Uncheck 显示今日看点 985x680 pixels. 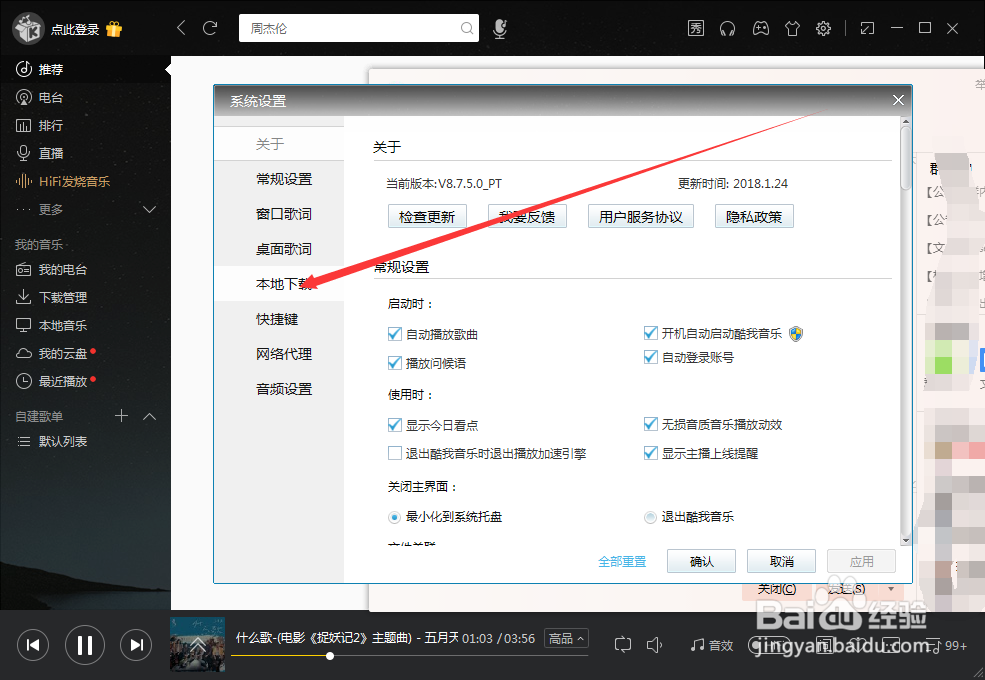coord(395,425)
